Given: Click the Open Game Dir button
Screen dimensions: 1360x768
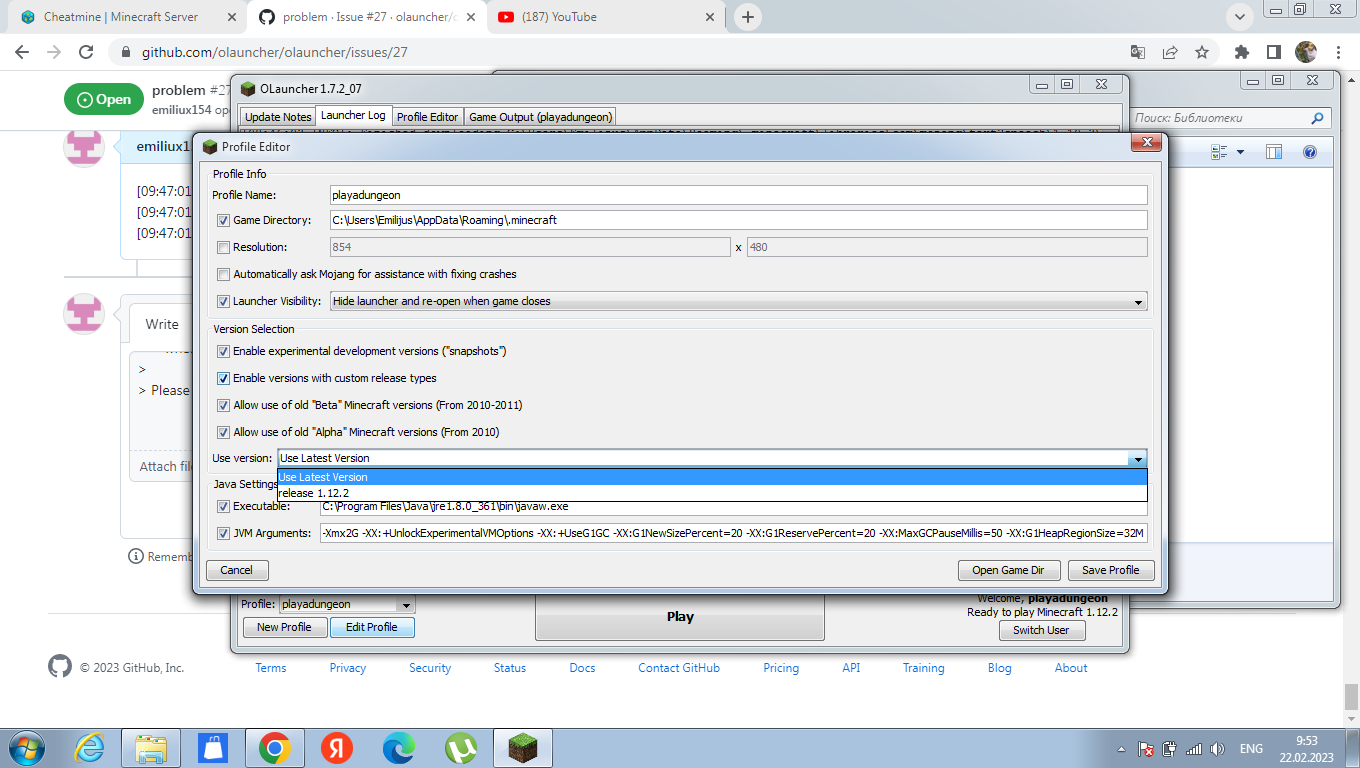Looking at the screenshot, I should pos(1009,570).
